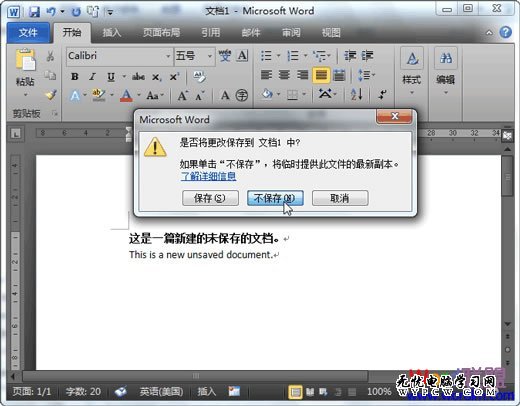Viewport: 520px width, 406px height.
Task: Click the Increase Indent icon
Action: [x=367, y=56]
